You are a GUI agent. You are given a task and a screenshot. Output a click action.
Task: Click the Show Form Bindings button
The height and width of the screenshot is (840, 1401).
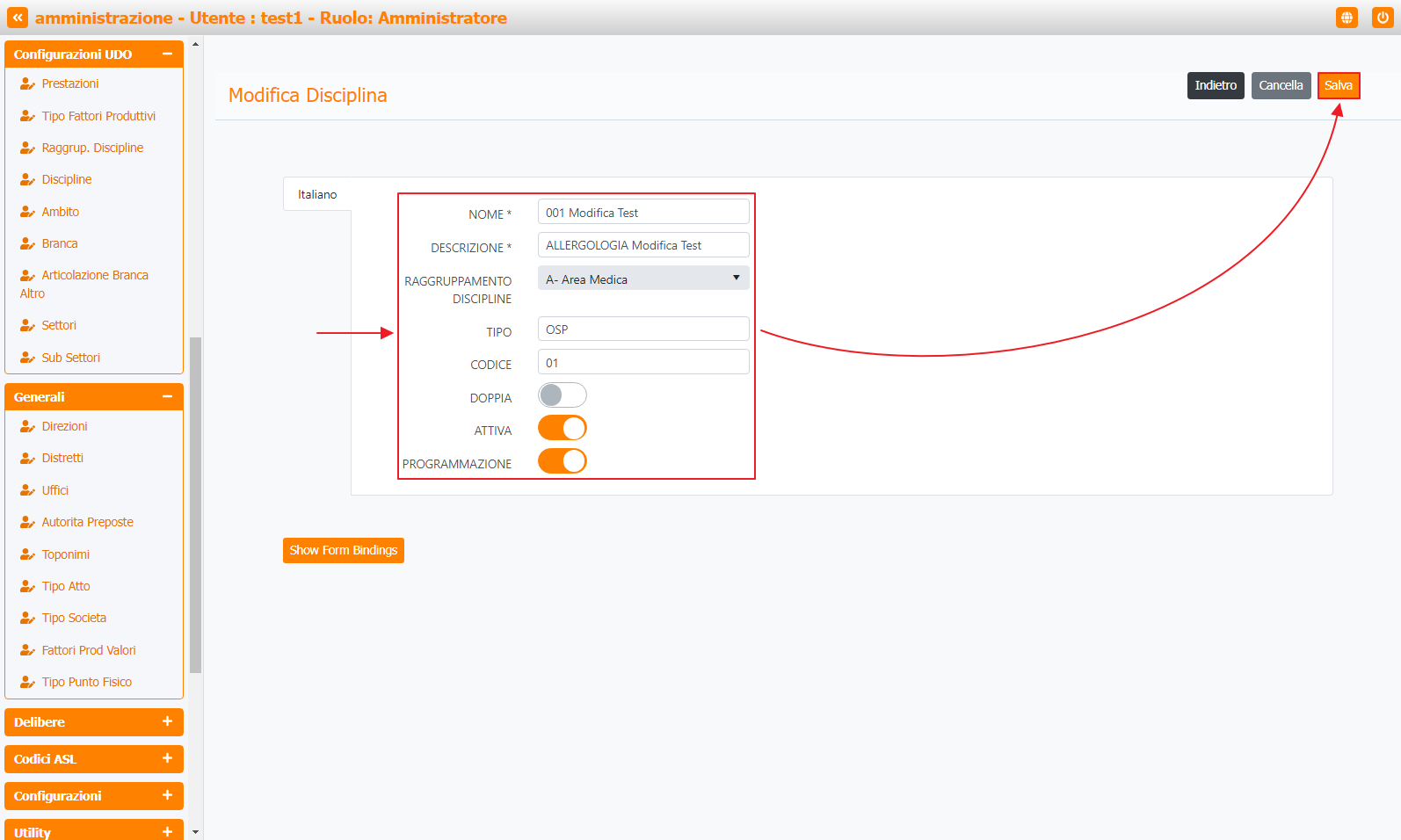343,551
